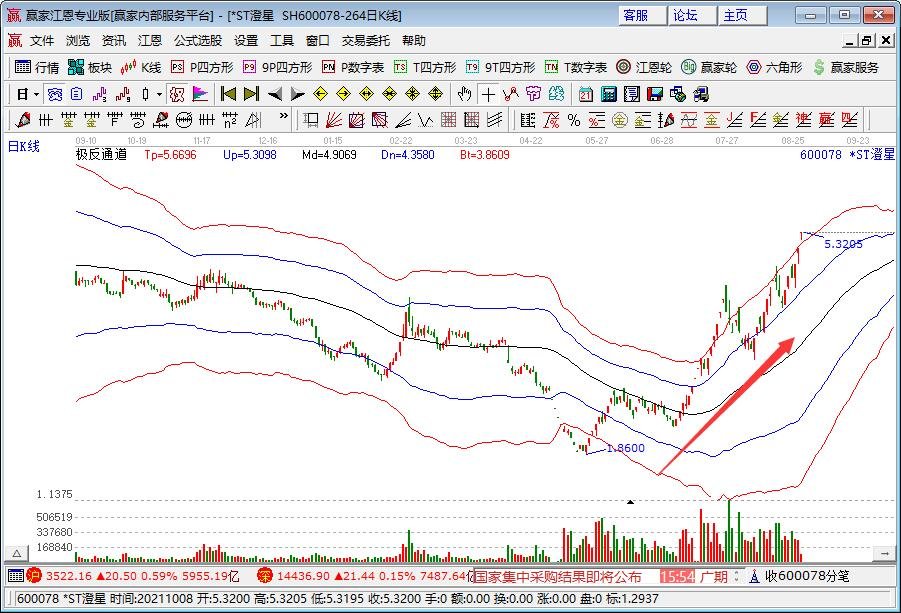Click the right scroll arrow below chart
901x613 pixels.
click(x=885, y=553)
